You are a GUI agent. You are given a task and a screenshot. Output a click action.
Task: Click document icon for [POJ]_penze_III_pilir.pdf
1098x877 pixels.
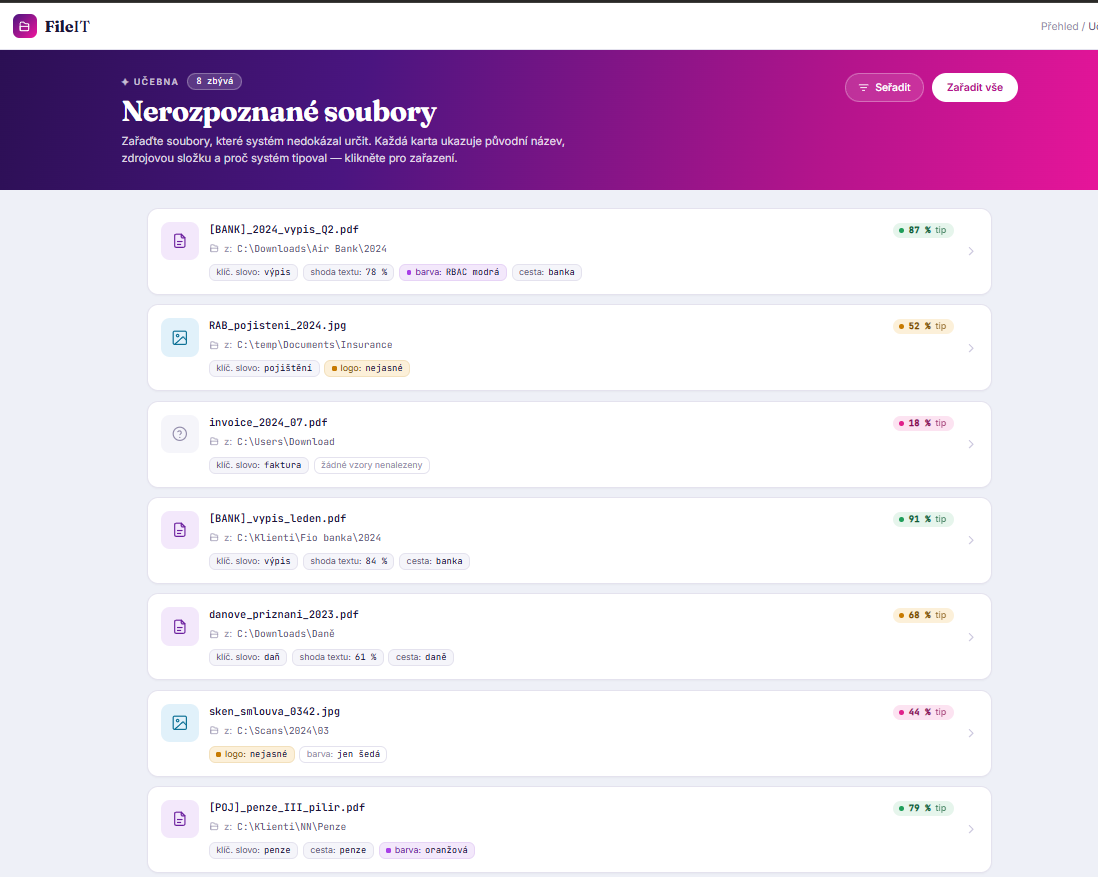click(x=180, y=819)
